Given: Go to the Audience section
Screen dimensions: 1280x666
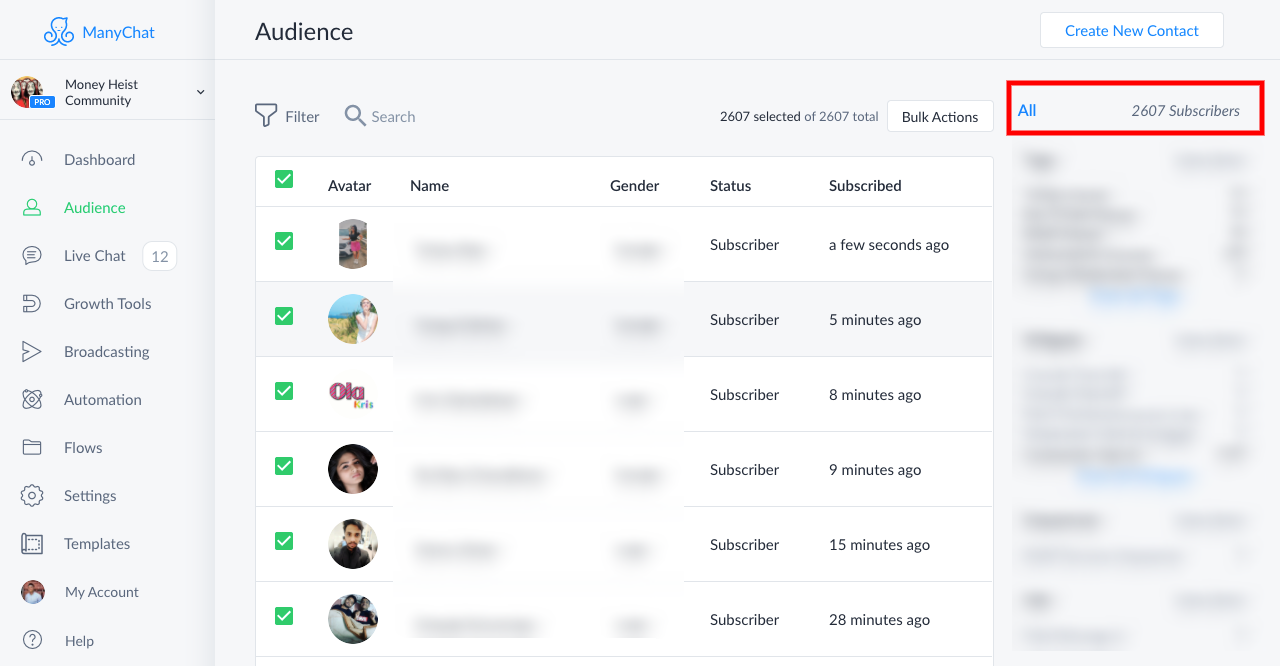Looking at the screenshot, I should point(94,208).
